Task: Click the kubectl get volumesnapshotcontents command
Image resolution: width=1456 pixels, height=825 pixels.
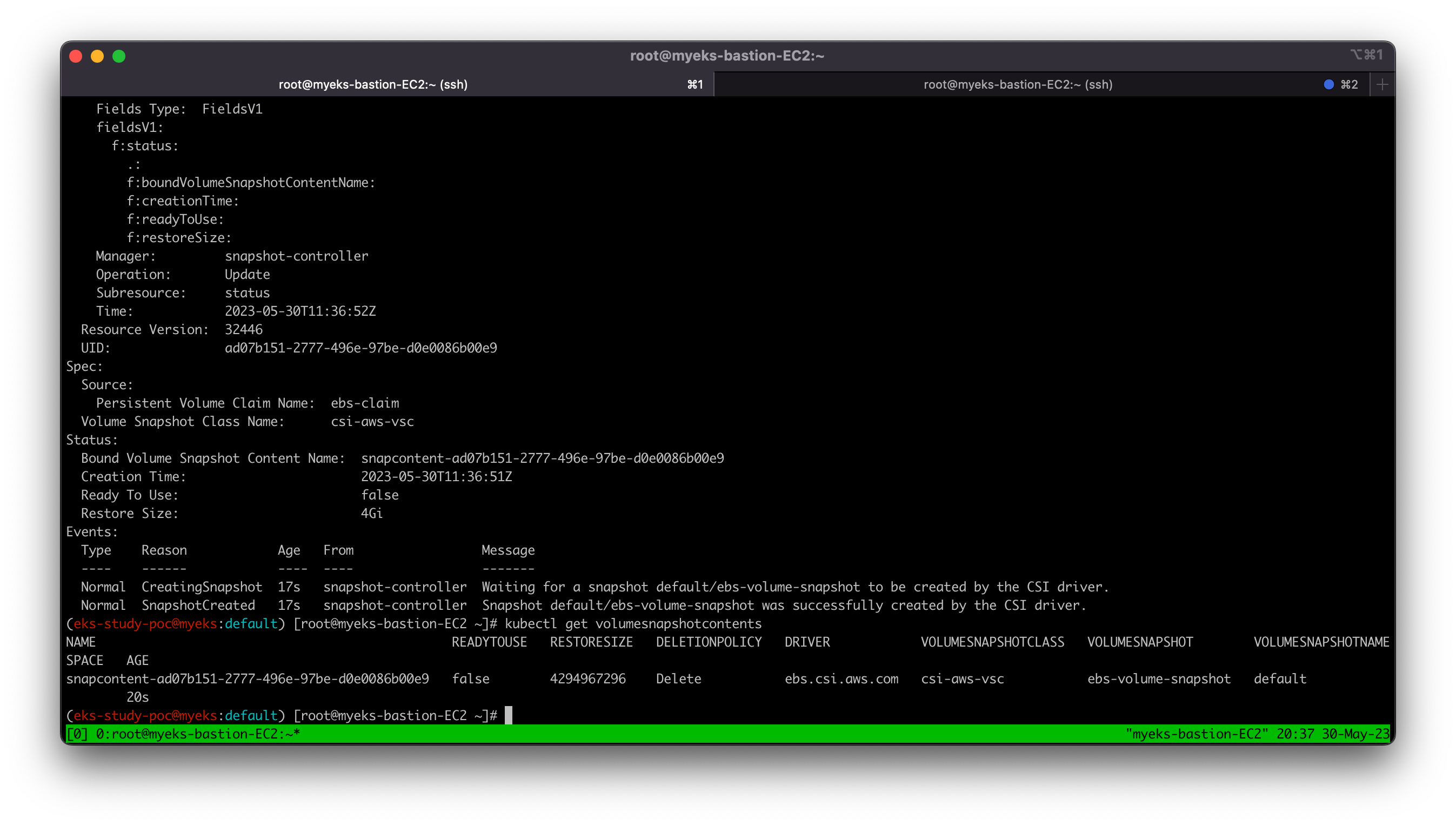Action: coord(632,623)
